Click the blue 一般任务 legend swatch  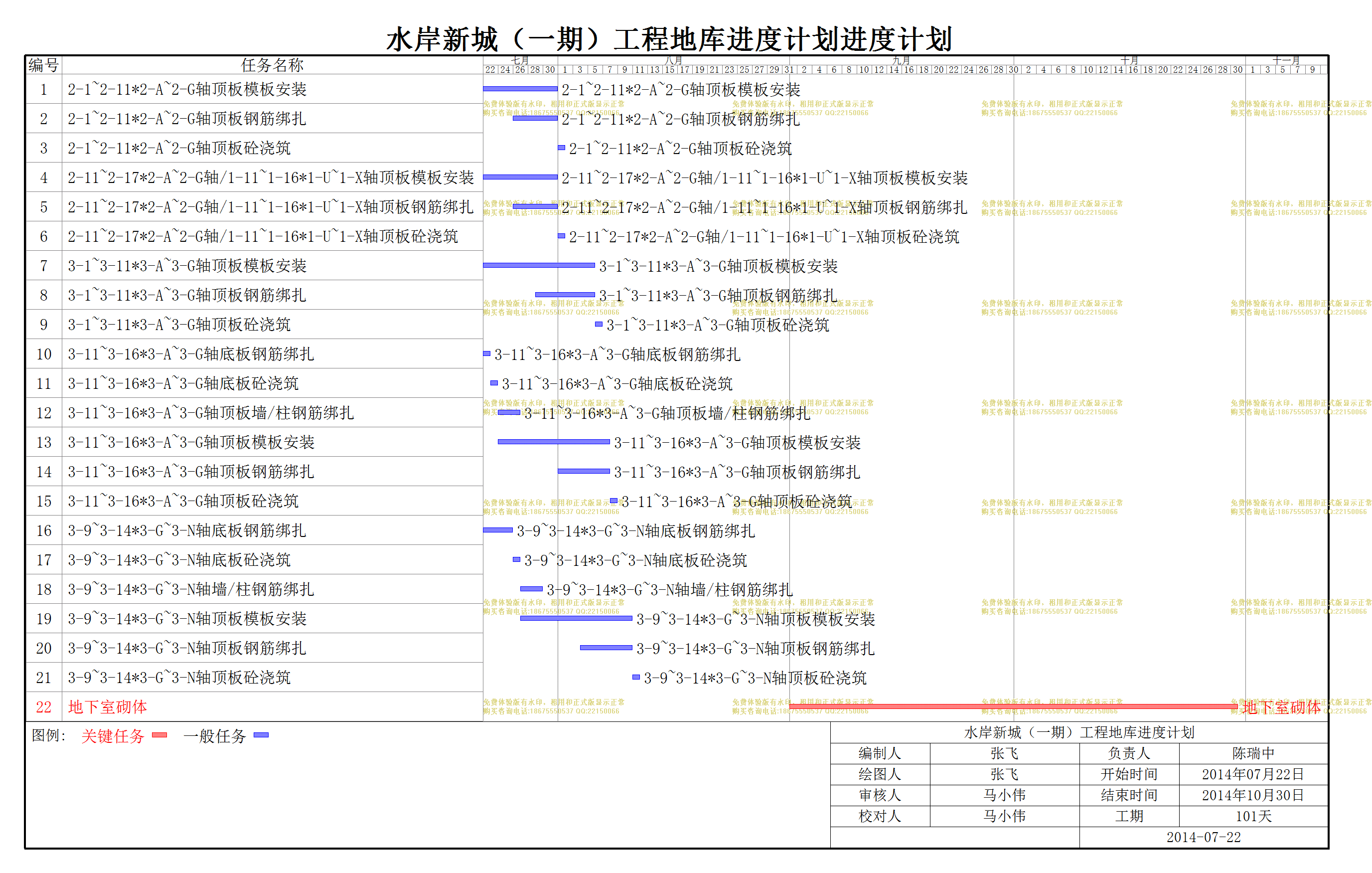pos(261,735)
